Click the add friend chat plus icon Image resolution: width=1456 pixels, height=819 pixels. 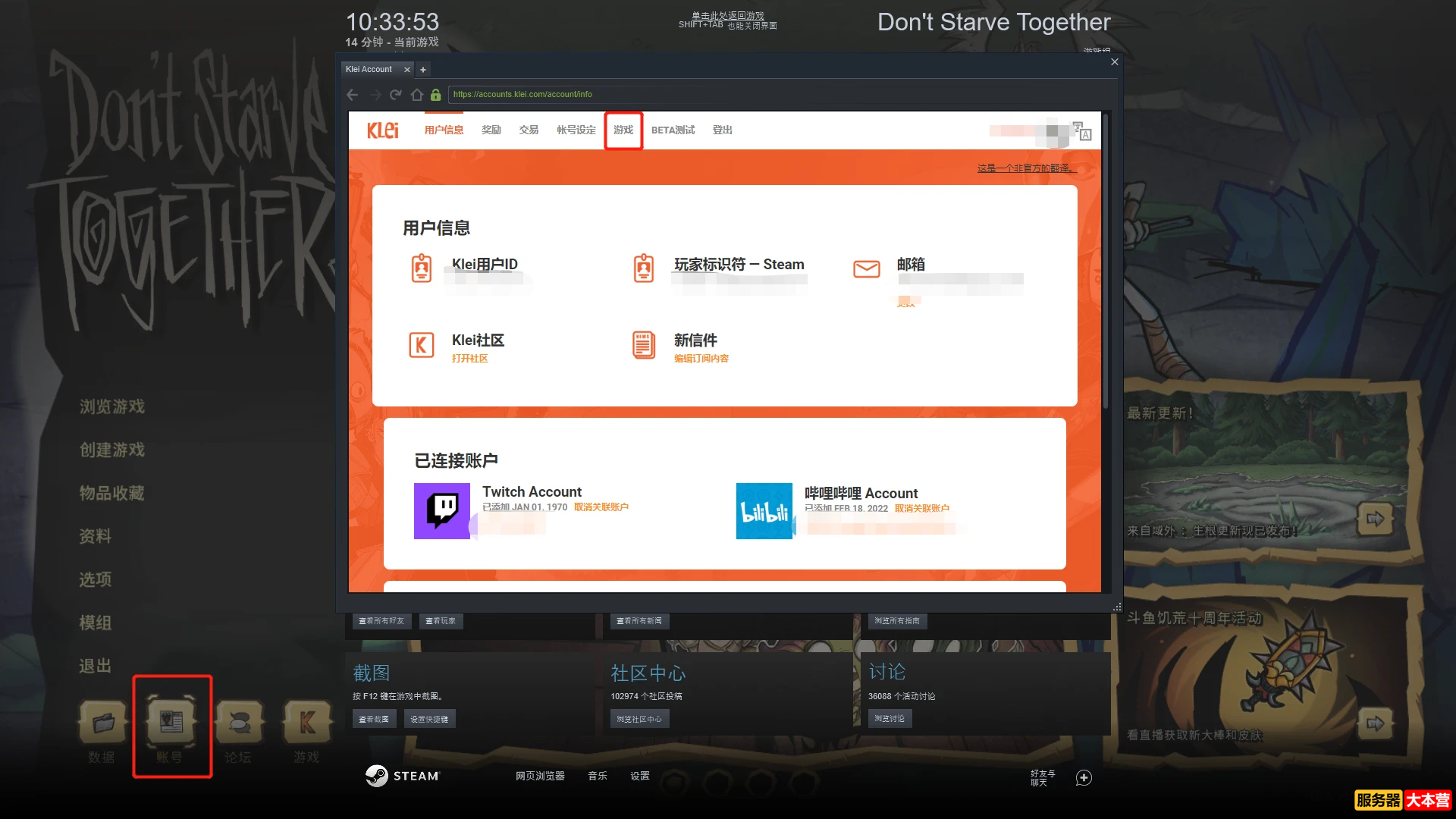click(x=1084, y=777)
